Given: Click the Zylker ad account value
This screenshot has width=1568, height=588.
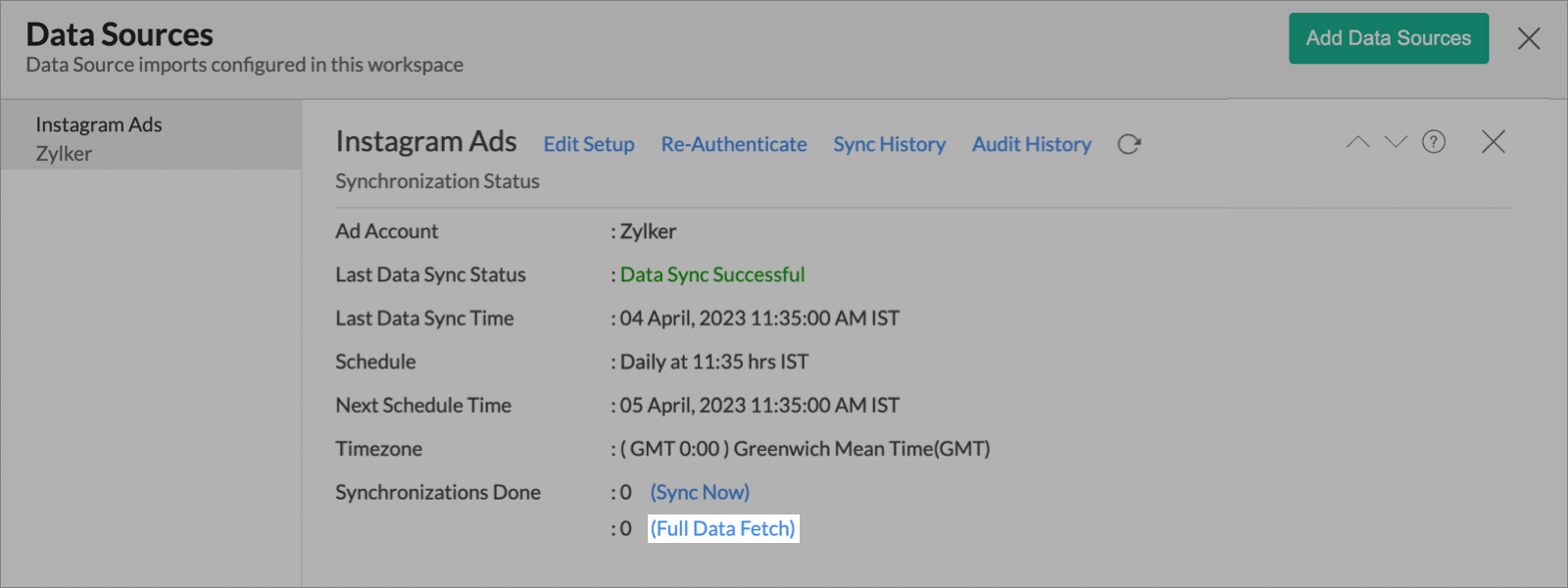Looking at the screenshot, I should click(648, 231).
